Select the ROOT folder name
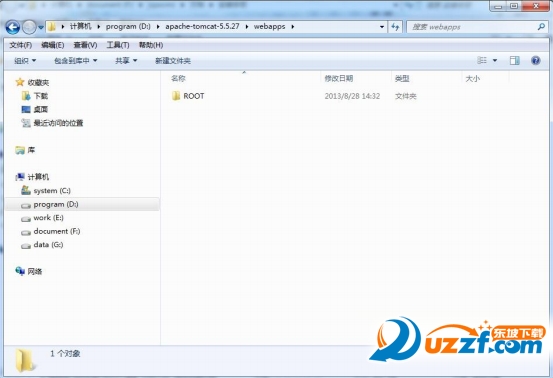553x378 pixels. click(x=194, y=96)
